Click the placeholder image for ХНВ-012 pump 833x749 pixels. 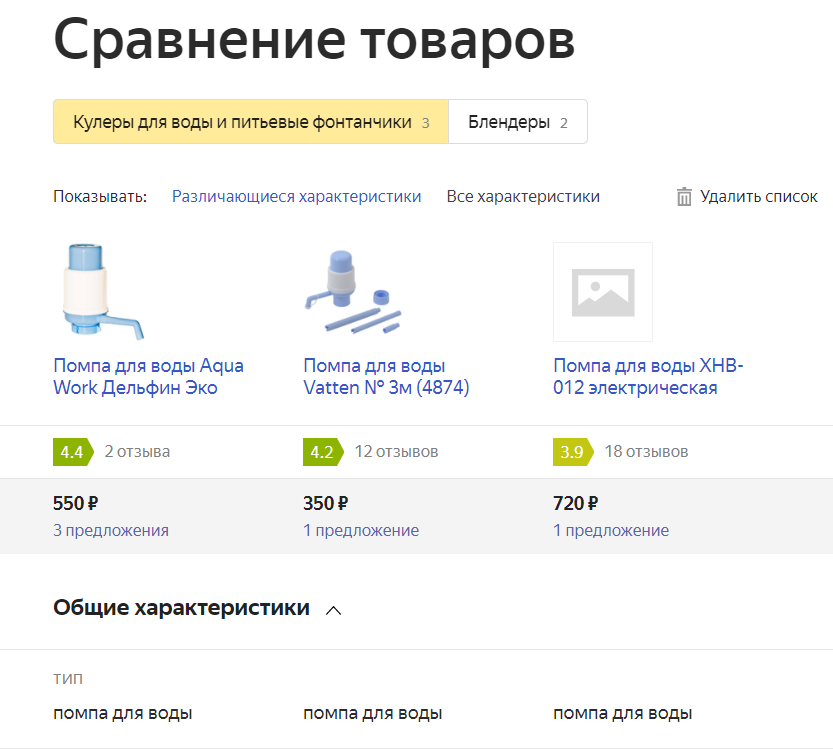603,292
